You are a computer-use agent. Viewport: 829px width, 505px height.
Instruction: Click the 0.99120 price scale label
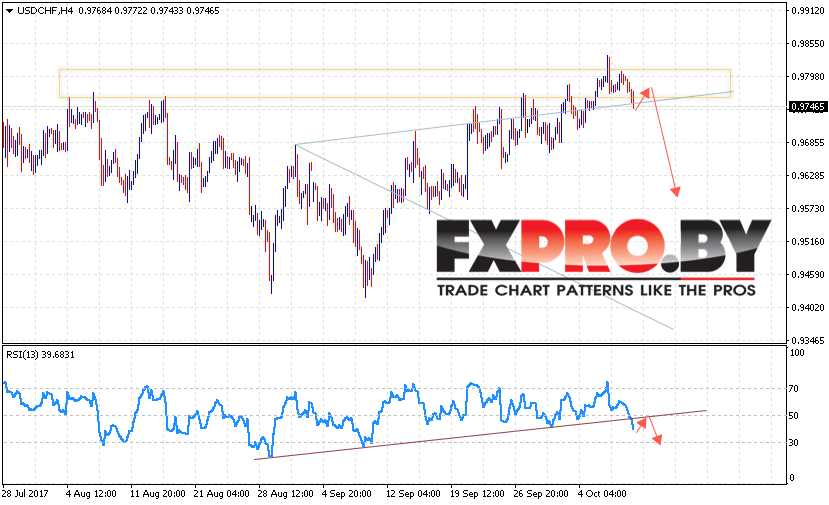click(x=808, y=11)
